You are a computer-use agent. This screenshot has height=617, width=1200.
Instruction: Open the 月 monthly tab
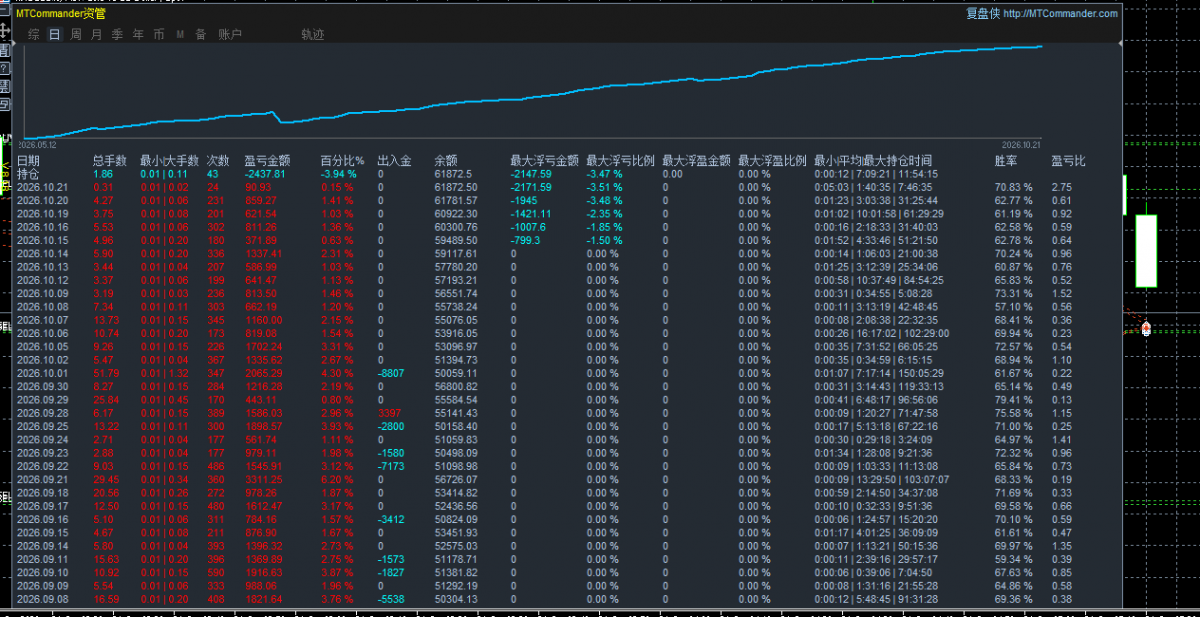(96, 34)
